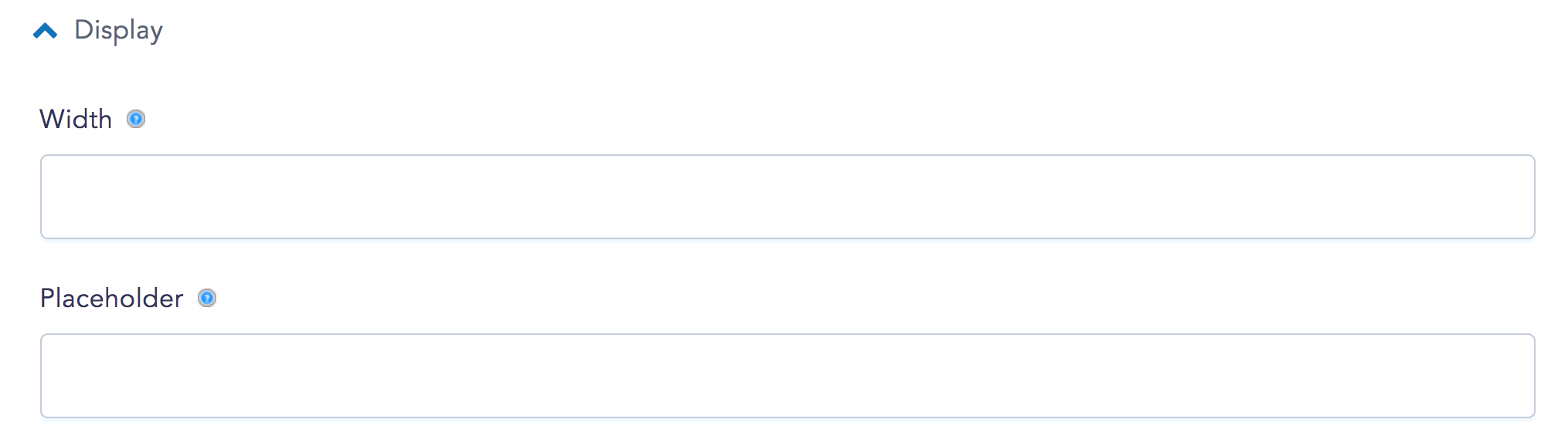Toggle the Display panel with up-arrow chevron
The width and height of the screenshot is (1568, 446).
46,31
